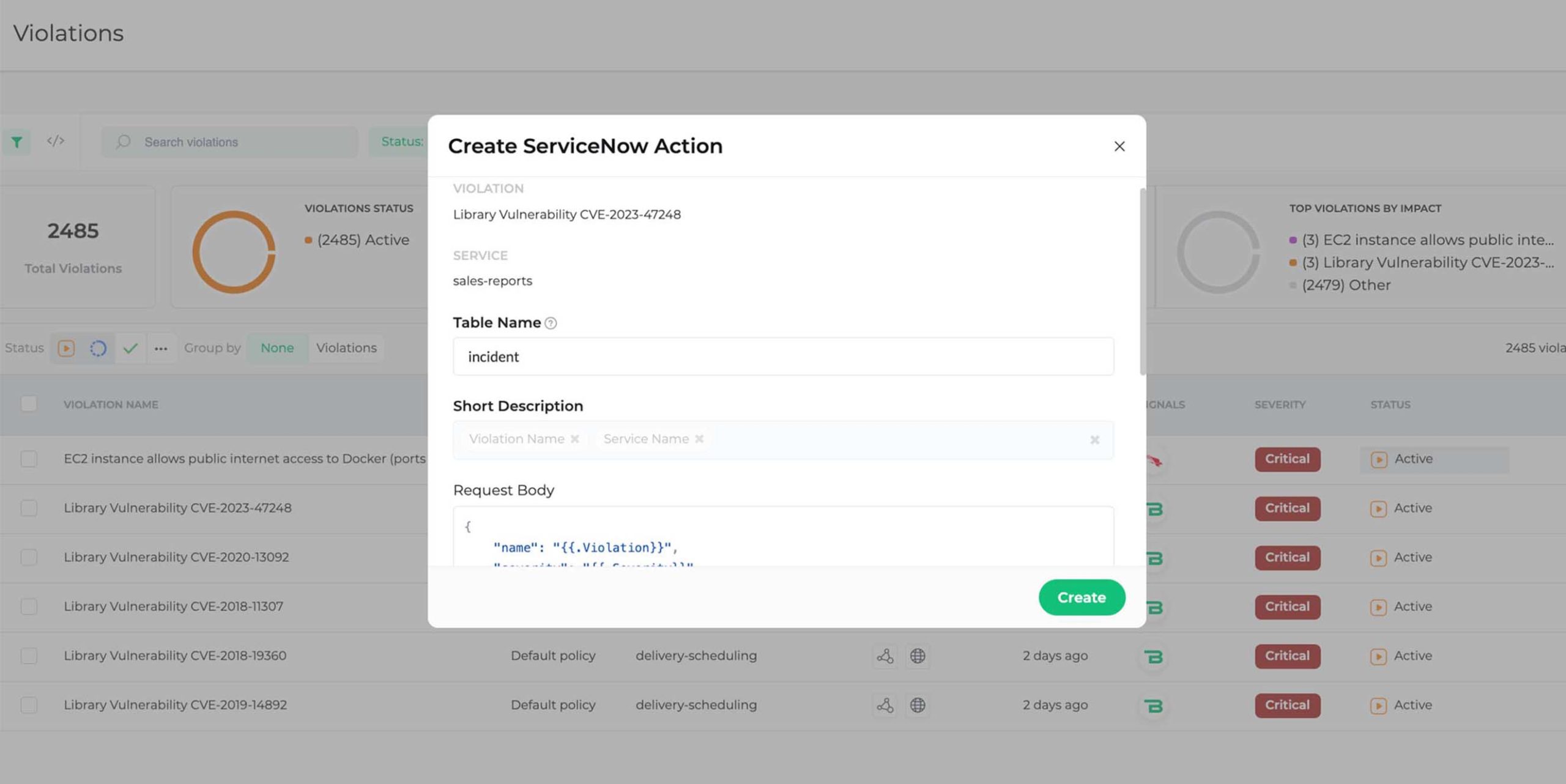Open Active status in CVE-2019-14892 row

(1401, 705)
